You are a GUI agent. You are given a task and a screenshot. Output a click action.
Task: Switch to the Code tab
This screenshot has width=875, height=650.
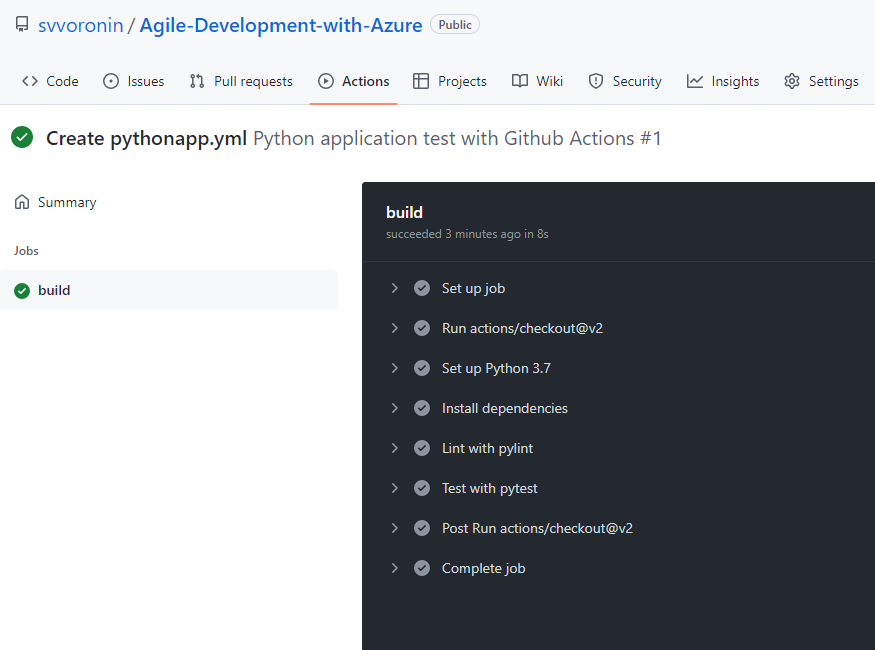(50, 81)
